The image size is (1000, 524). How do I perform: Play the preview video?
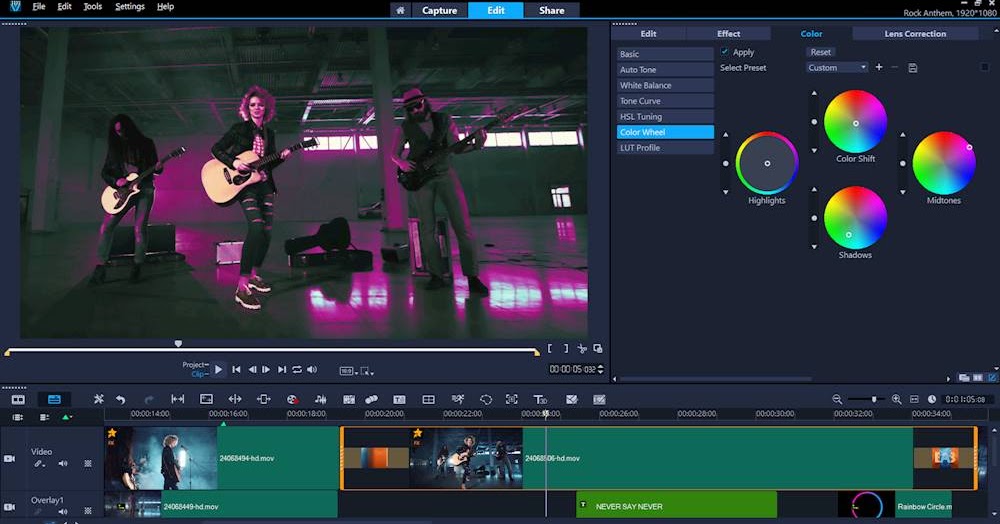pos(218,370)
